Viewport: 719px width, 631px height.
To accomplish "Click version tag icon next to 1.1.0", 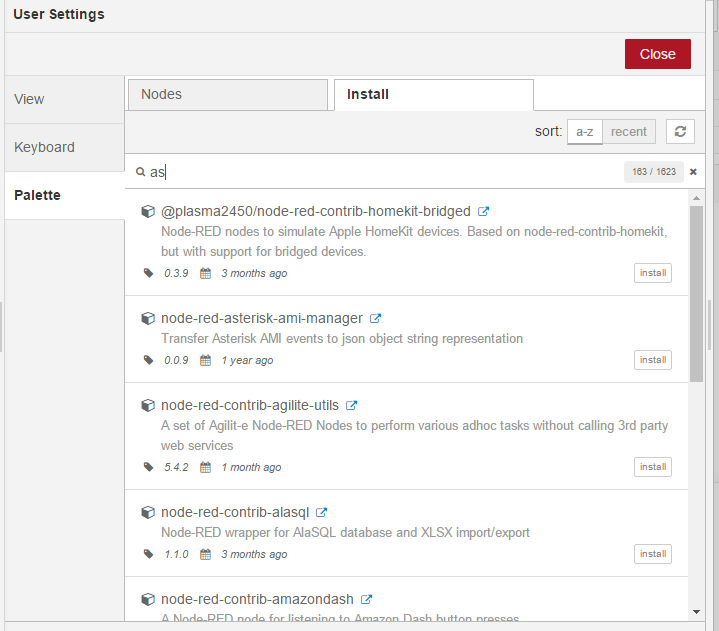I will [x=148, y=554].
